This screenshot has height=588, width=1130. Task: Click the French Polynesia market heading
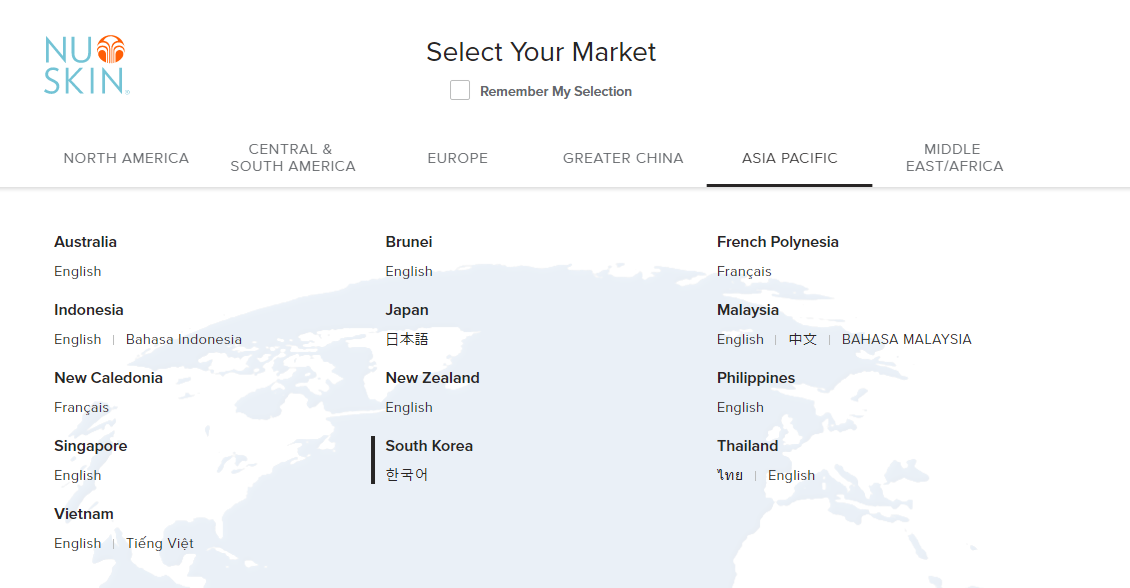778,242
